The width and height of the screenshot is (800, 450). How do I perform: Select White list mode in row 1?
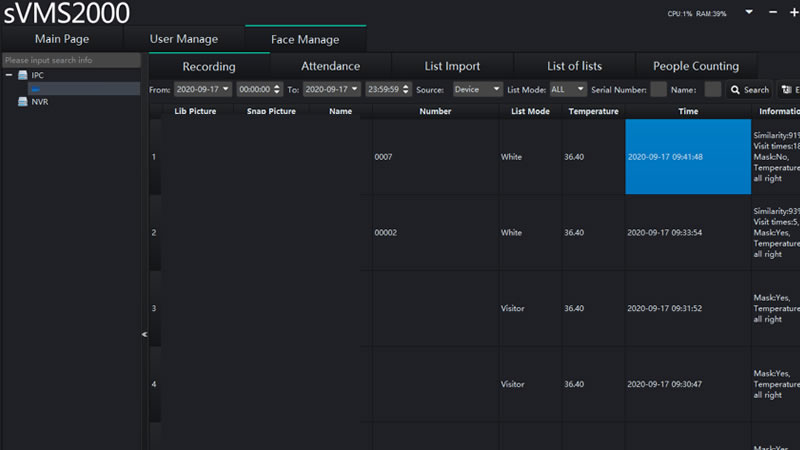pos(530,157)
